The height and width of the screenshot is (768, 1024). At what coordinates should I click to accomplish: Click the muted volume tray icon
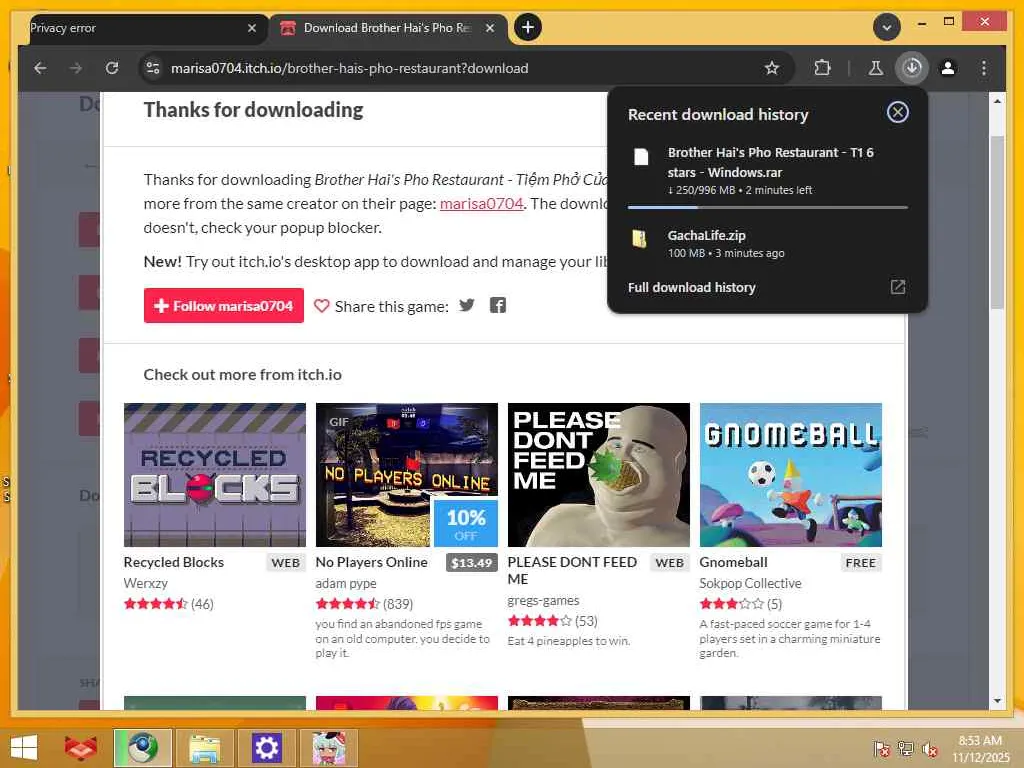(x=930, y=748)
